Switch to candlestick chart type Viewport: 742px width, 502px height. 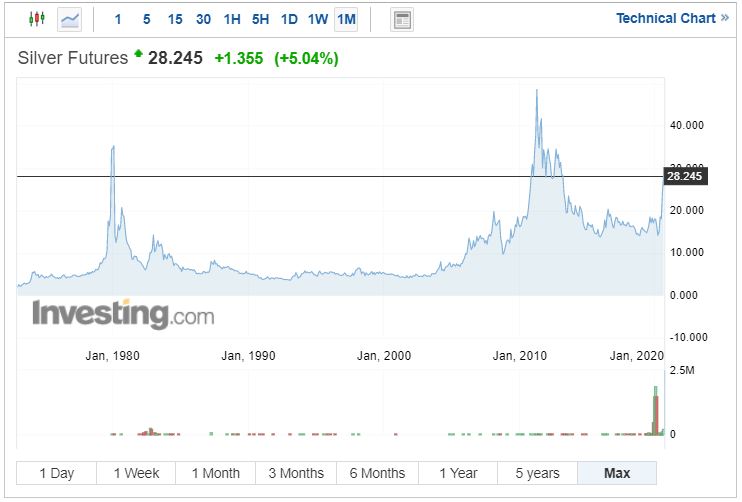[37, 19]
